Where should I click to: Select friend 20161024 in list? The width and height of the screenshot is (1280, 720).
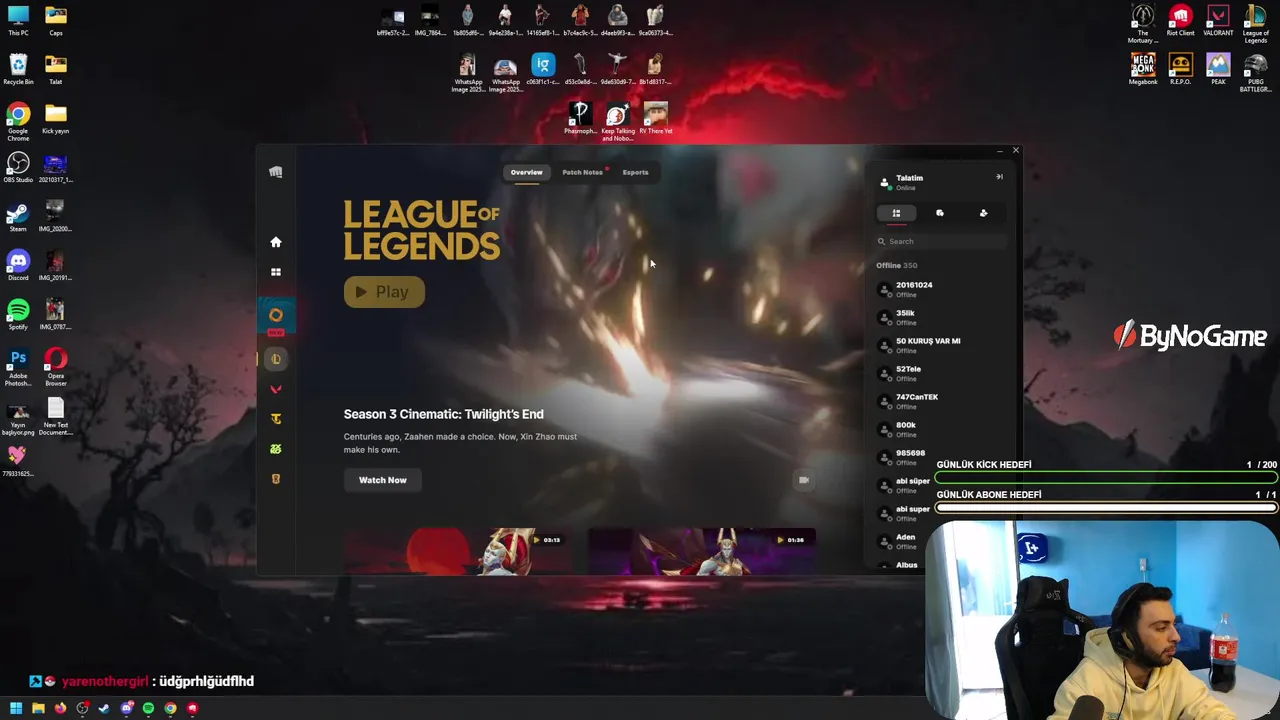pyautogui.click(x=941, y=289)
